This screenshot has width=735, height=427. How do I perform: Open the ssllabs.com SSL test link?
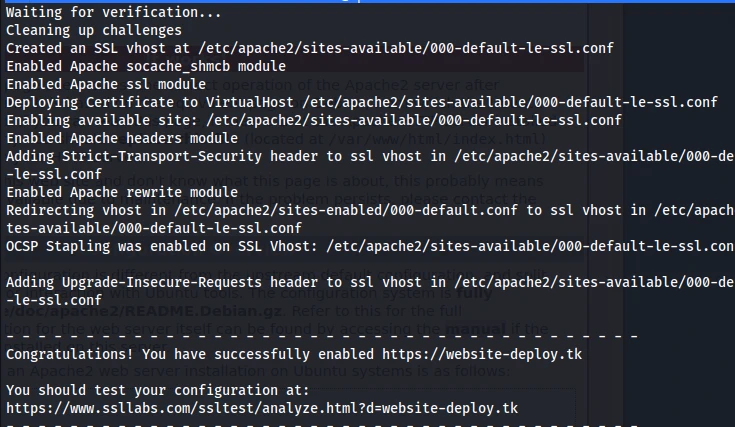262,408
